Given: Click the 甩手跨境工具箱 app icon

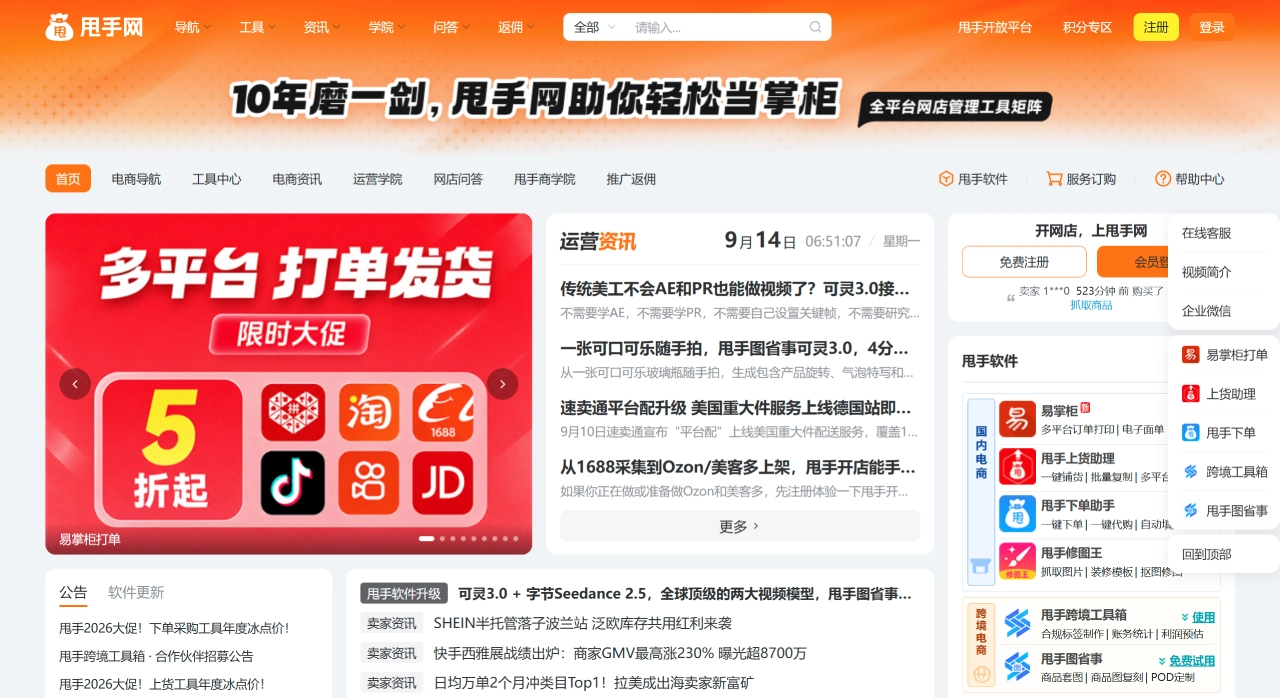Looking at the screenshot, I should point(1017,624).
